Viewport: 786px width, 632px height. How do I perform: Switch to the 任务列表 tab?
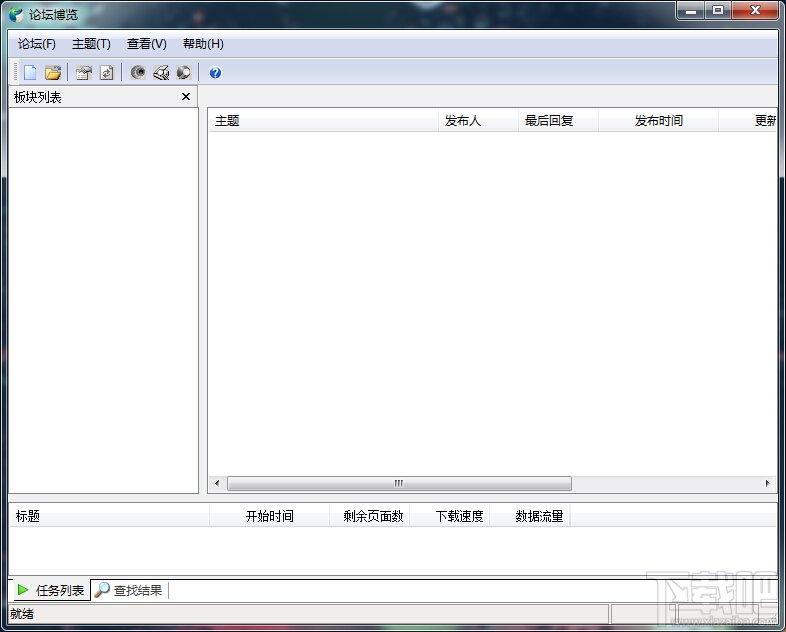[x=50, y=590]
